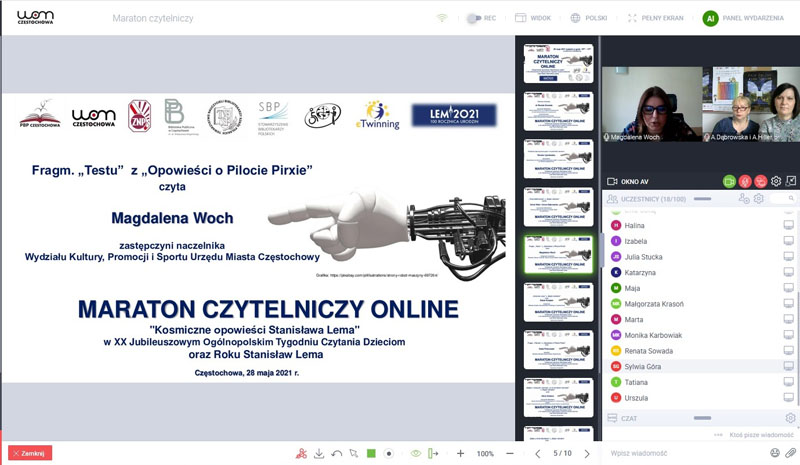Zoom in with the plus icon
This screenshot has height=465, width=800.
point(461,453)
